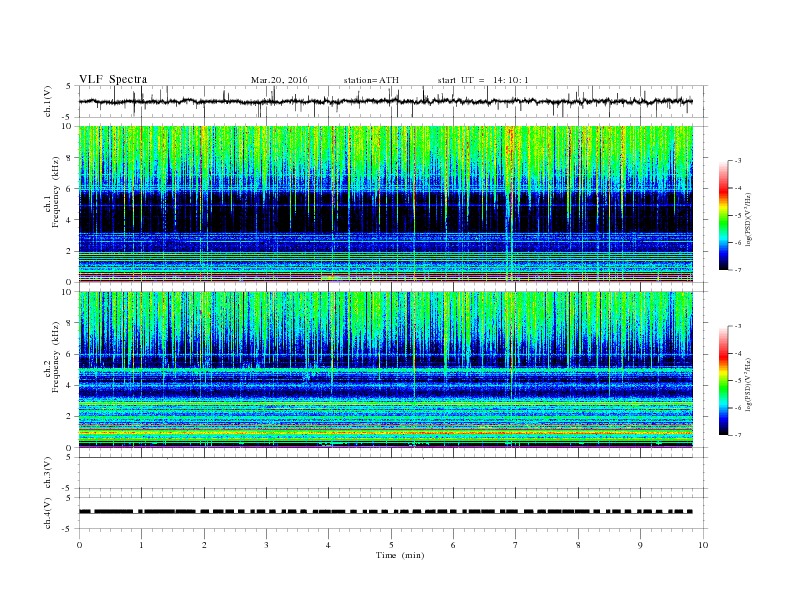Click the time axis tick label "10" below ch.4 panel
Viewport: 792px width, 612px height.
[x=703, y=545]
